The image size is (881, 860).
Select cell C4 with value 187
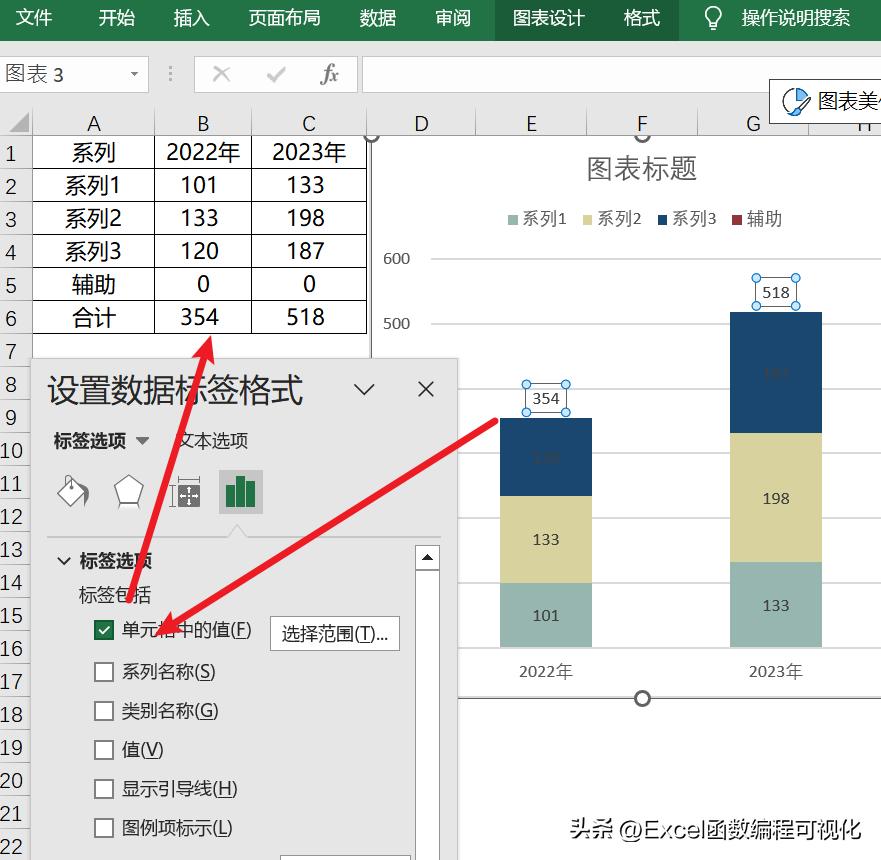pos(308,251)
